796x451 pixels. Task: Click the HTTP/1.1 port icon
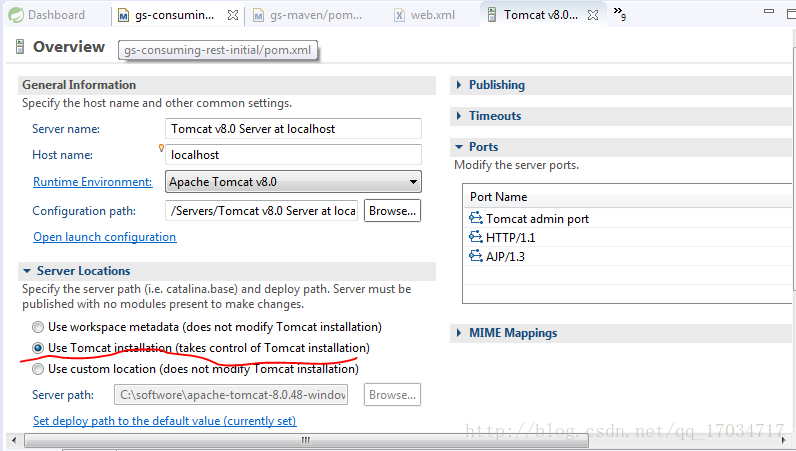(x=476, y=237)
